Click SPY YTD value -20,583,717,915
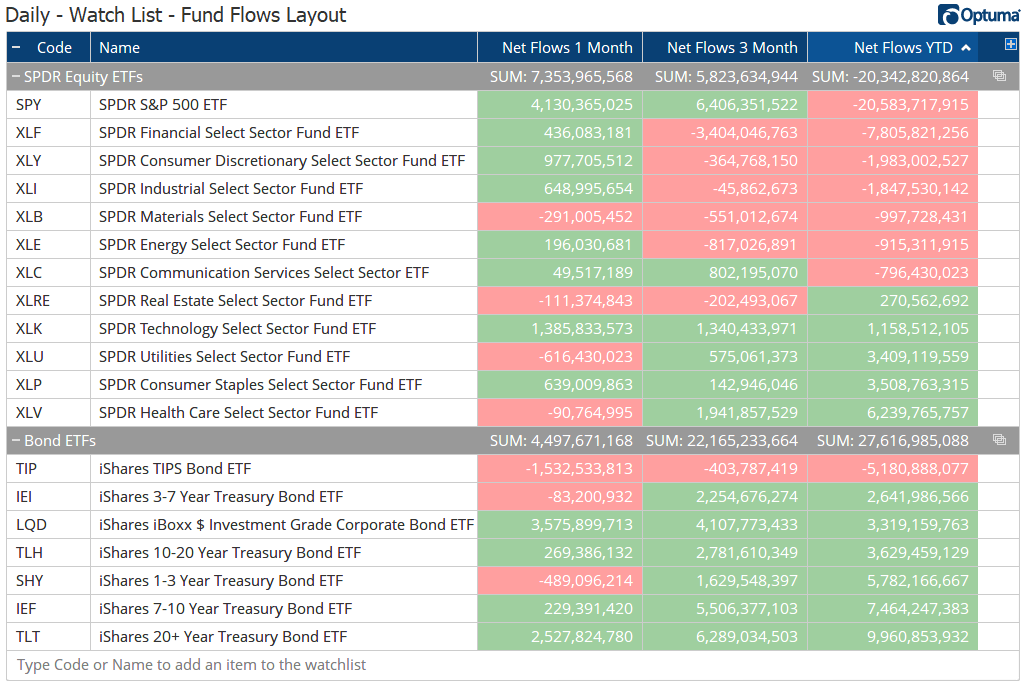1026x688 pixels. pyautogui.click(x=910, y=105)
